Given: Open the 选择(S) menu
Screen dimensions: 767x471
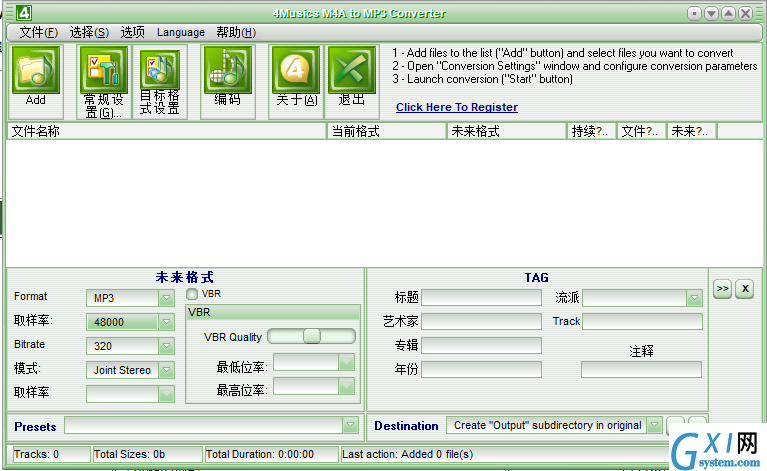Looking at the screenshot, I should coord(89,33).
